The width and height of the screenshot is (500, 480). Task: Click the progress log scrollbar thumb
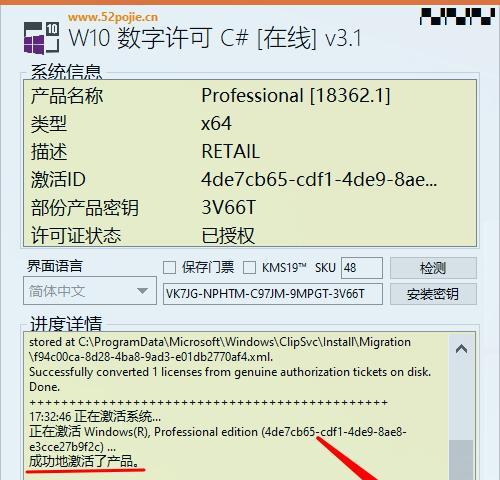(x=461, y=460)
